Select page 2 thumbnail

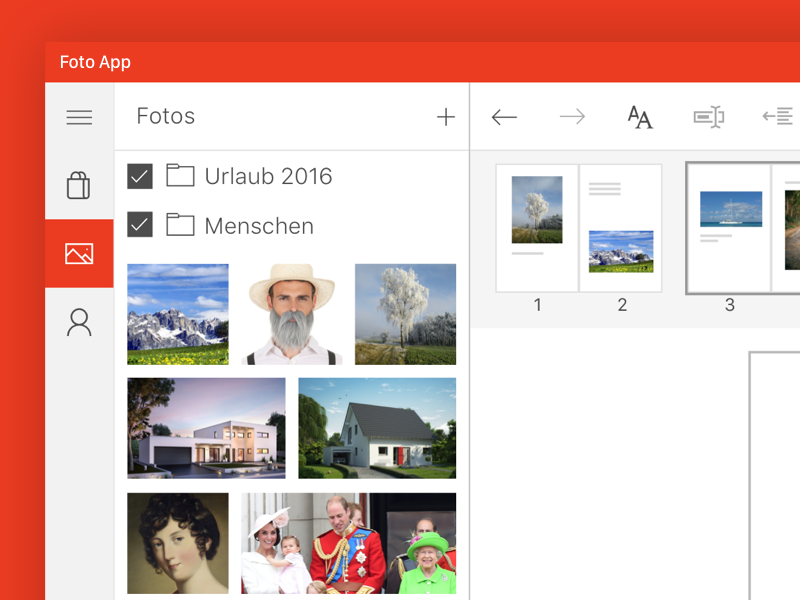(x=621, y=228)
